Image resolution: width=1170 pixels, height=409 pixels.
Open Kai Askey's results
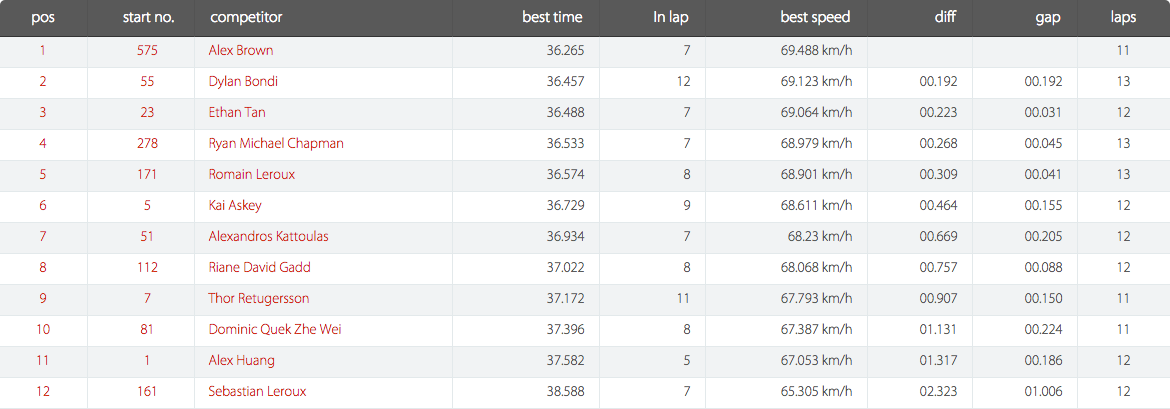(235, 206)
